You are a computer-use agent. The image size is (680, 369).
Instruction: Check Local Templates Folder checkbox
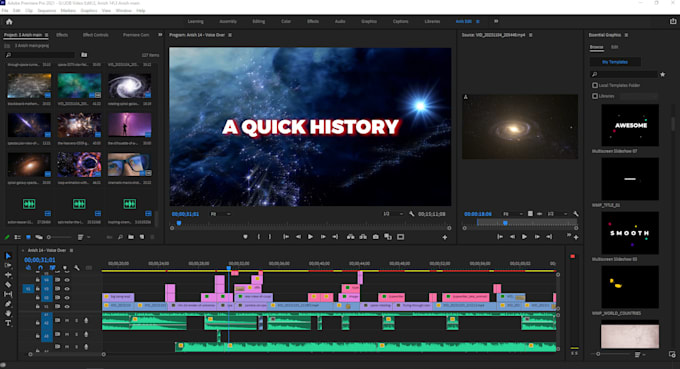[595, 85]
